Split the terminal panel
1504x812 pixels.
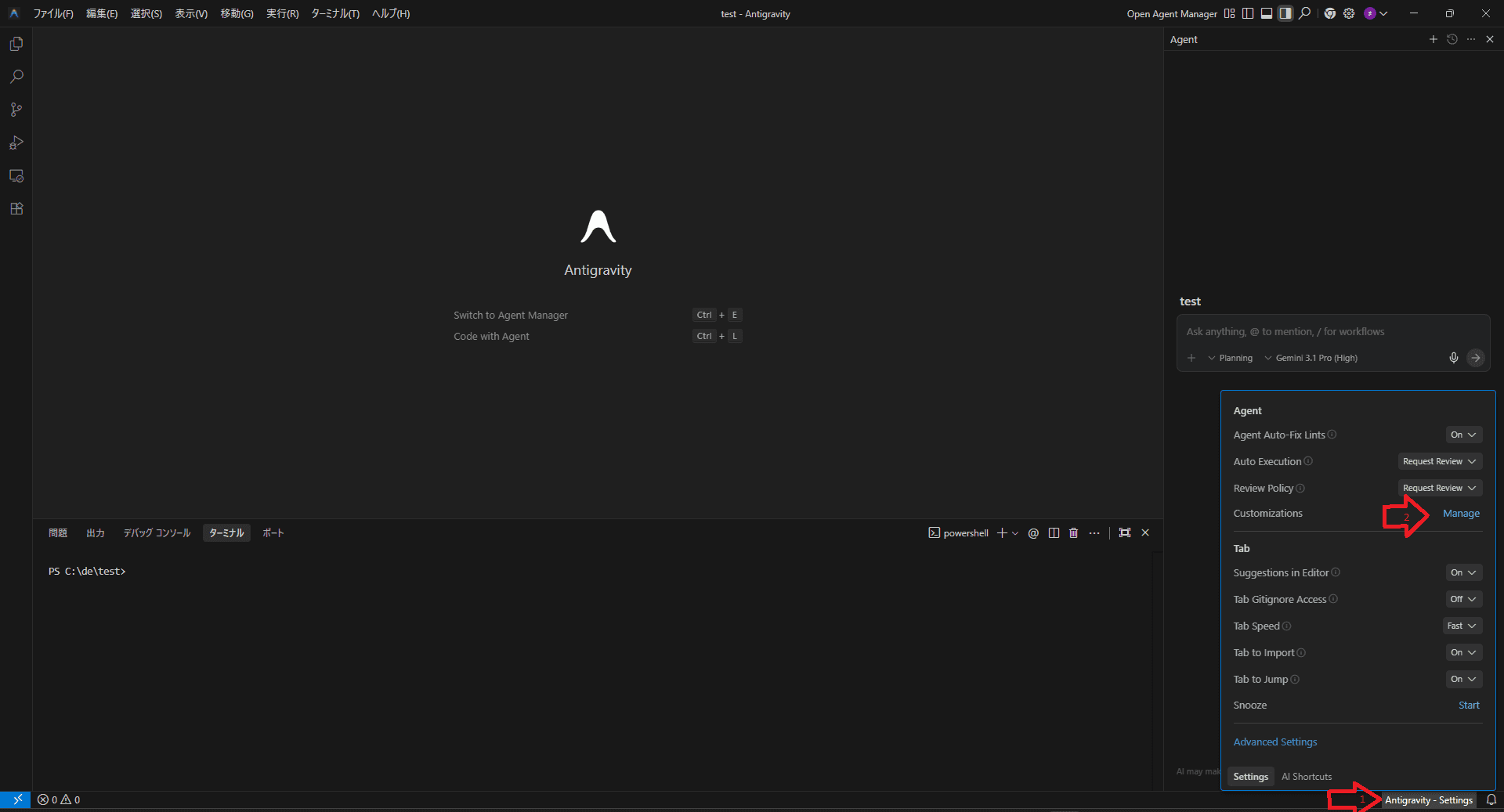click(1054, 533)
